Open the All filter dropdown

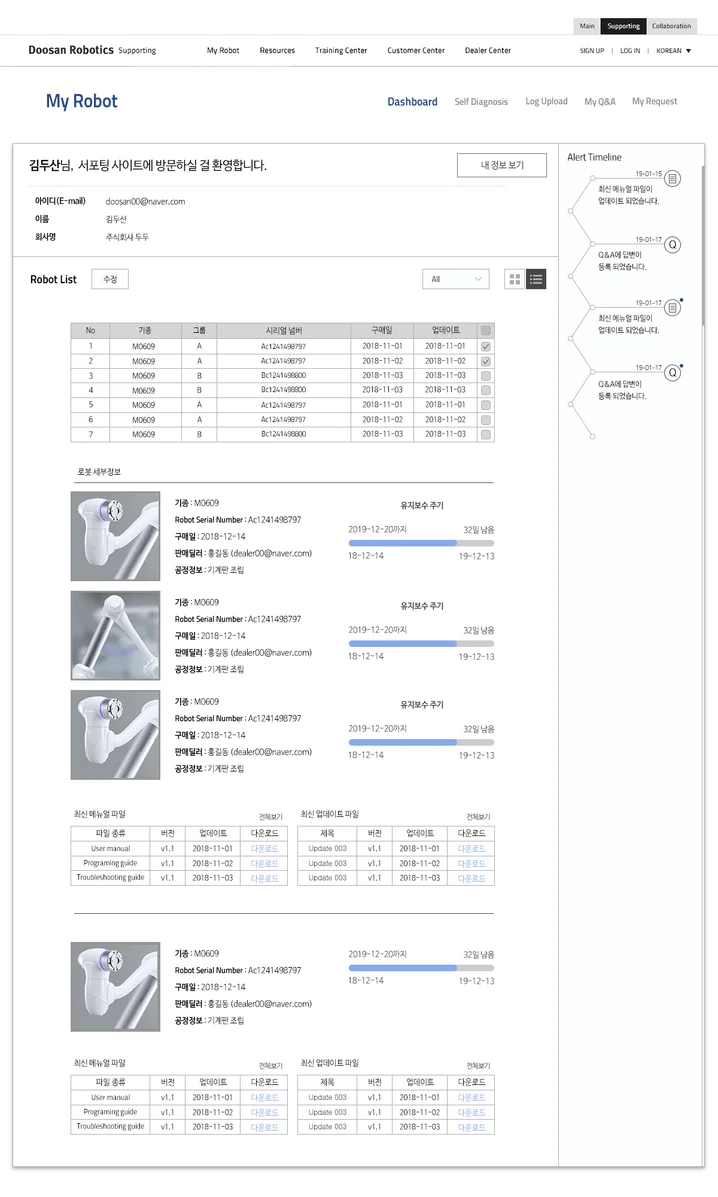pos(457,280)
